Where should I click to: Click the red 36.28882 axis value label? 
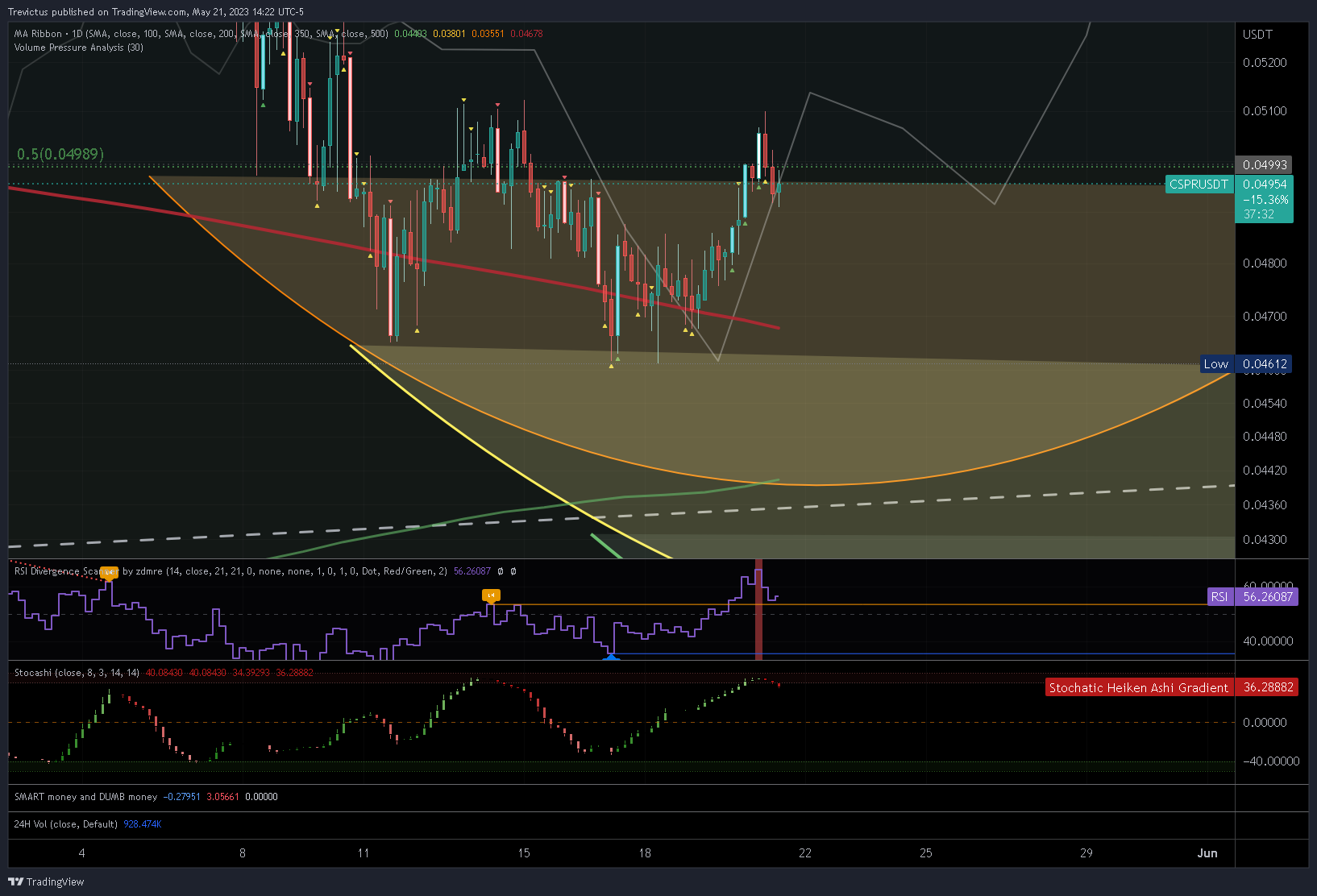pos(1268,687)
